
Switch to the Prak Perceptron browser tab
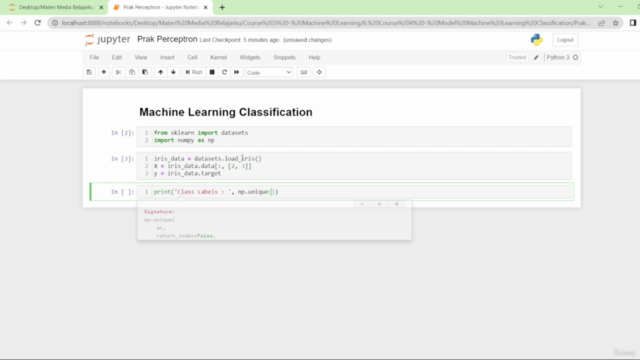pos(161,7)
